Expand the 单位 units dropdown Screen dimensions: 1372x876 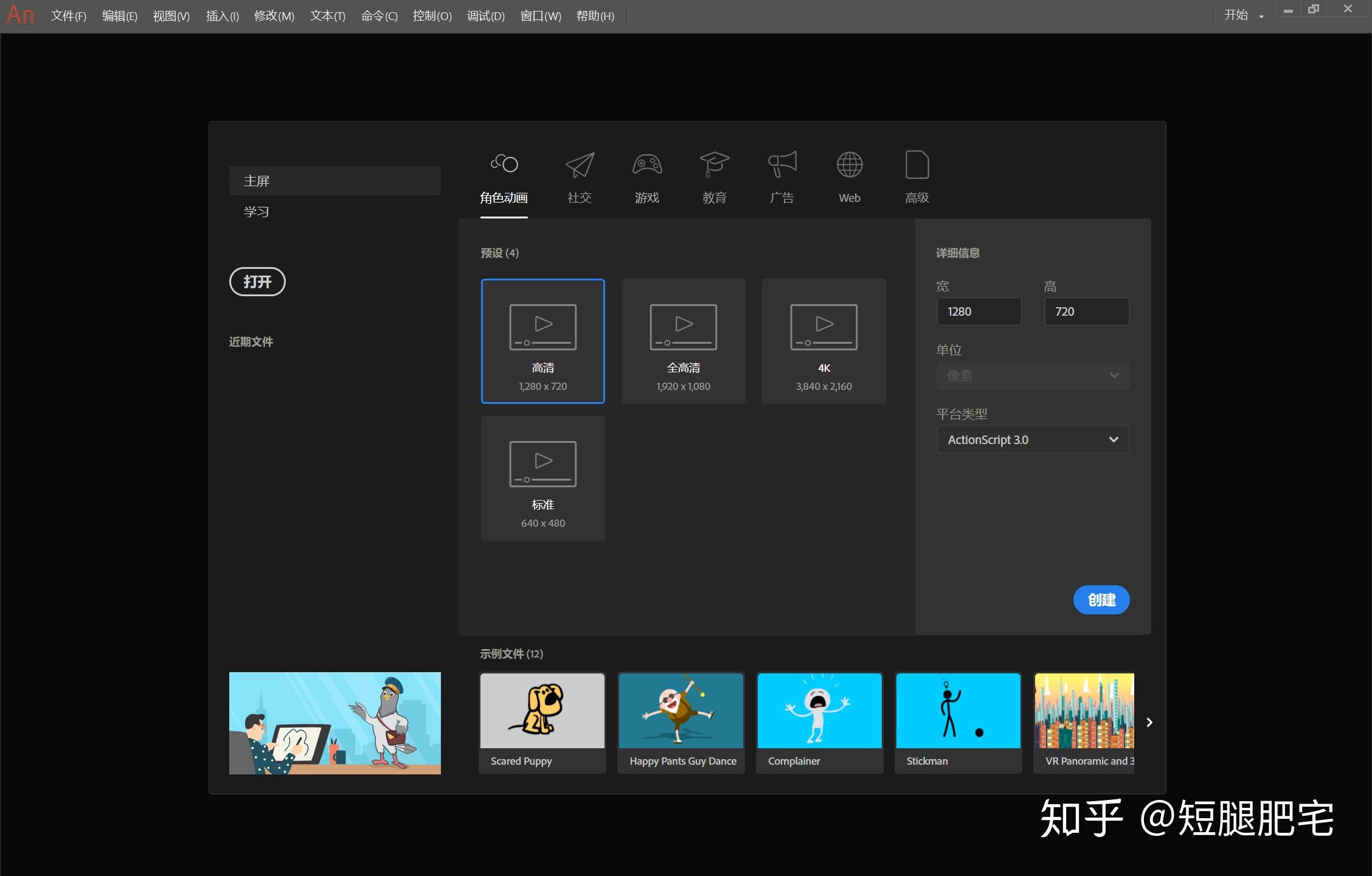pos(1032,375)
